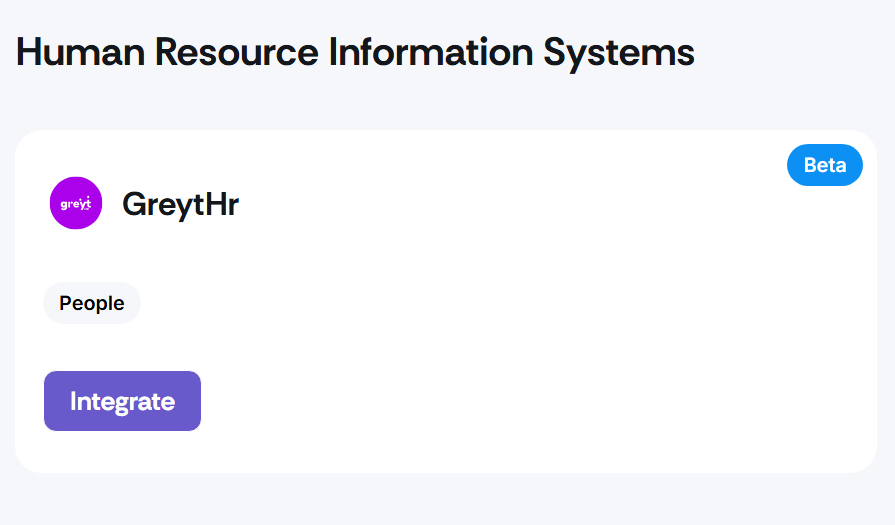Click the word Human in the heading
This screenshot has height=525, width=895.
[80, 52]
